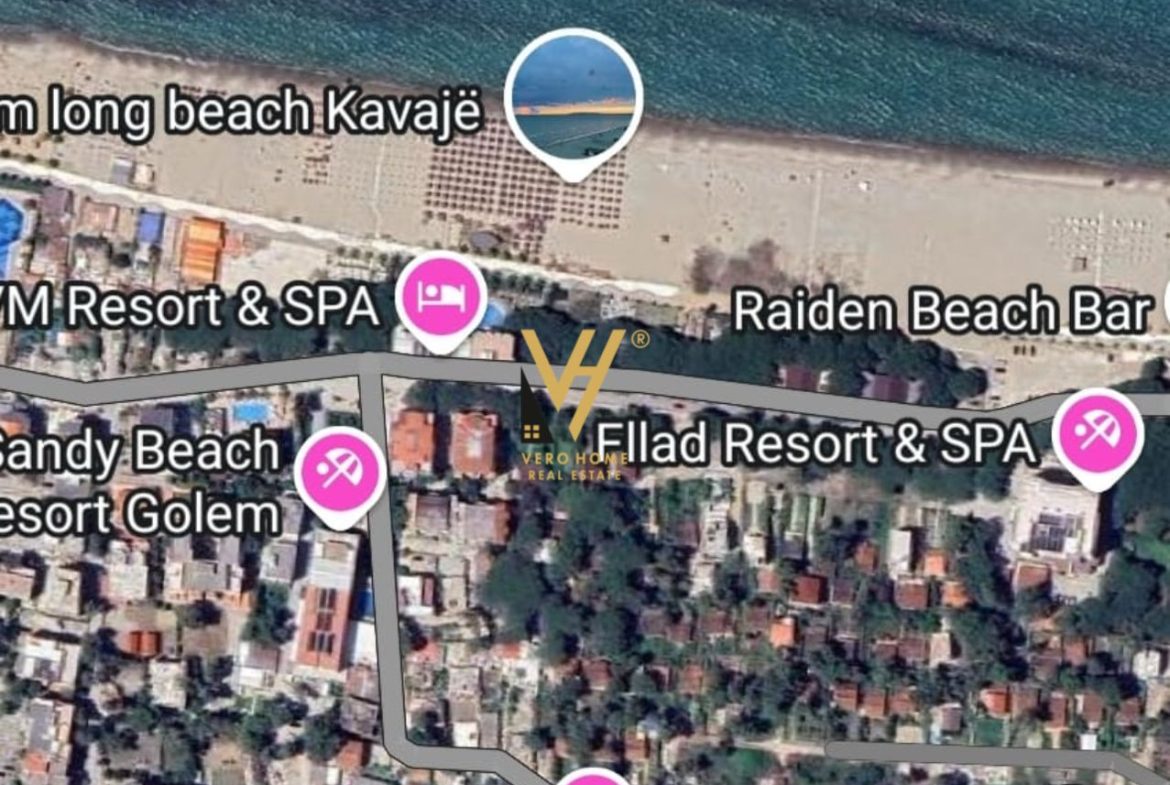The image size is (1170, 785).
Task: Click the T-junction where the vertical road meets the main road
Action: click(371, 365)
